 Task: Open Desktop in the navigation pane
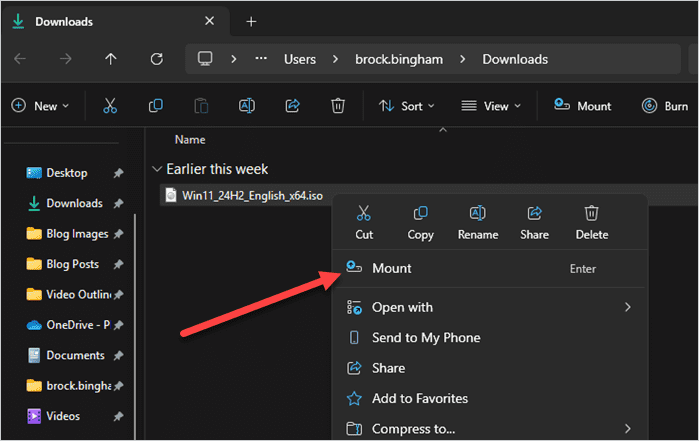[57, 173]
